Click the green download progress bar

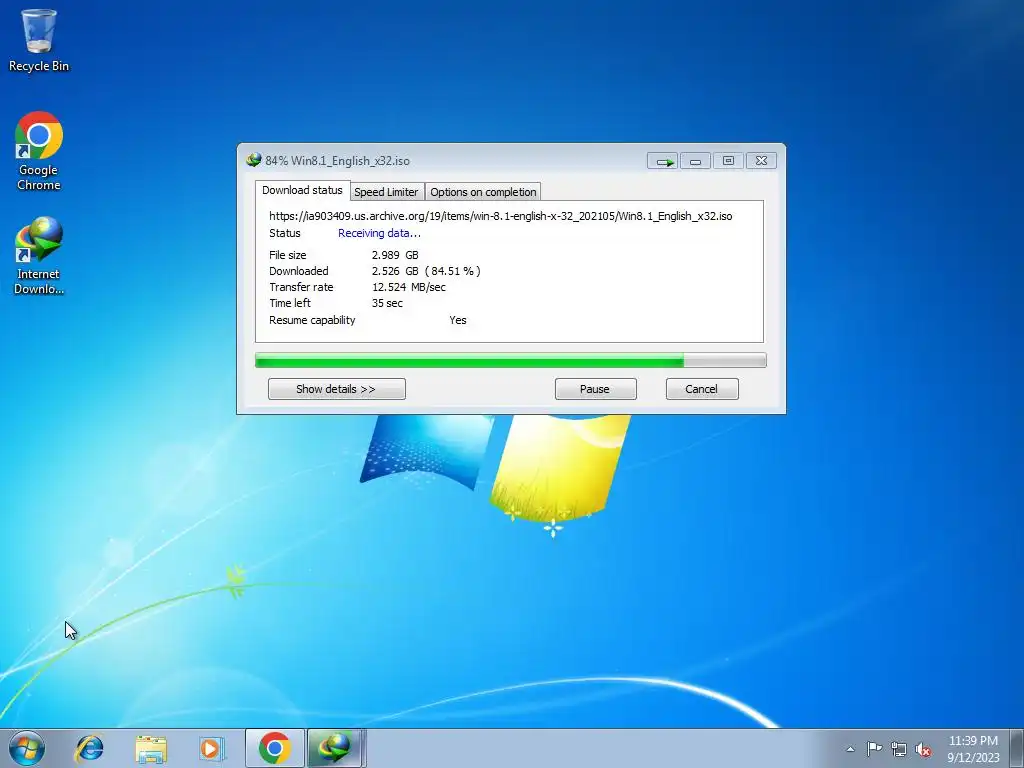pyautogui.click(x=511, y=360)
